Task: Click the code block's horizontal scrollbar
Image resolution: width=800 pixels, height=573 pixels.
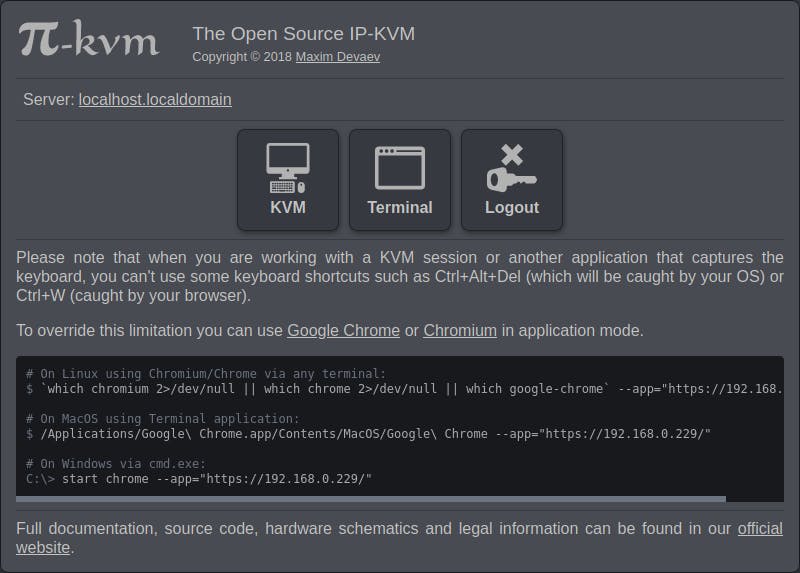Action: coord(370,498)
